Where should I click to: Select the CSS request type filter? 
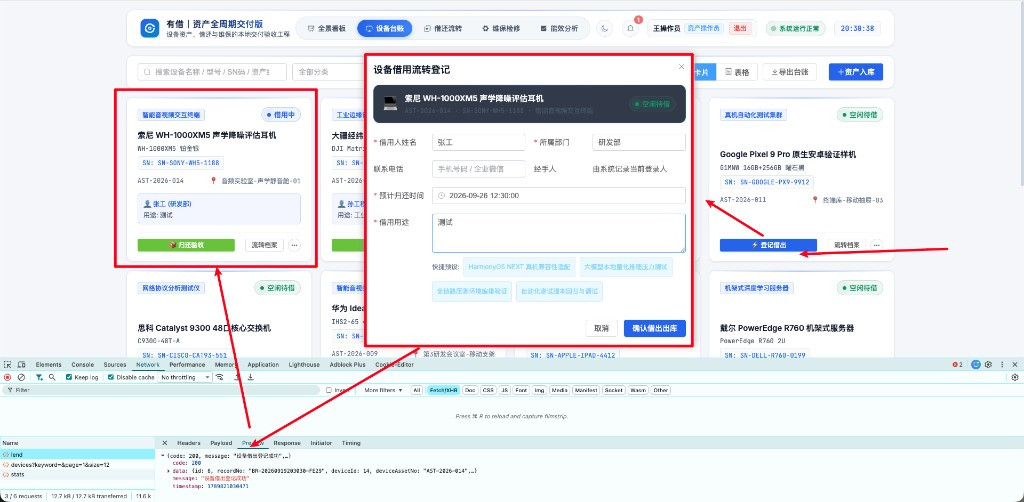pyautogui.click(x=487, y=390)
